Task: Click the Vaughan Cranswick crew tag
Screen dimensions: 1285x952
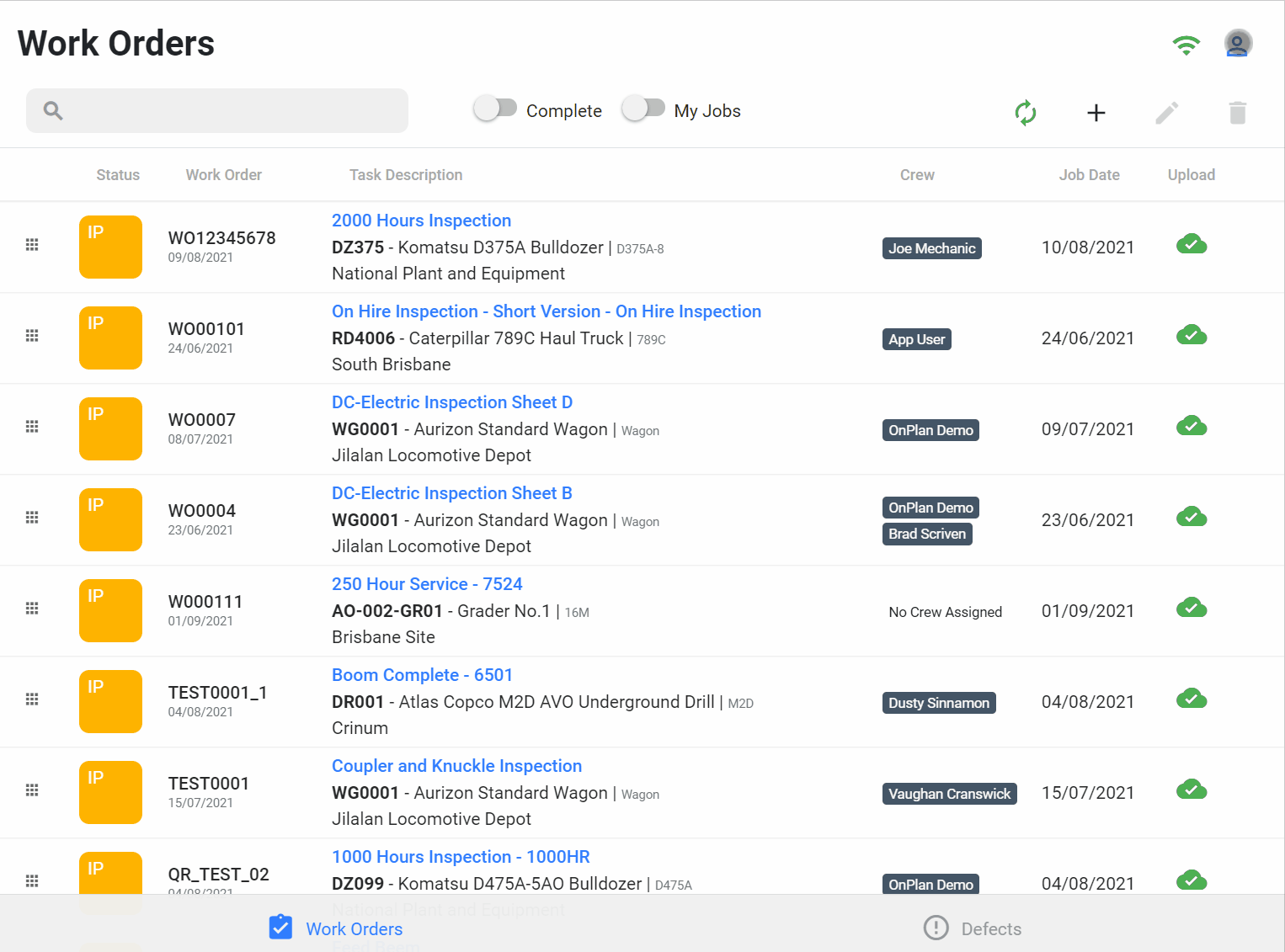Action: (949, 794)
